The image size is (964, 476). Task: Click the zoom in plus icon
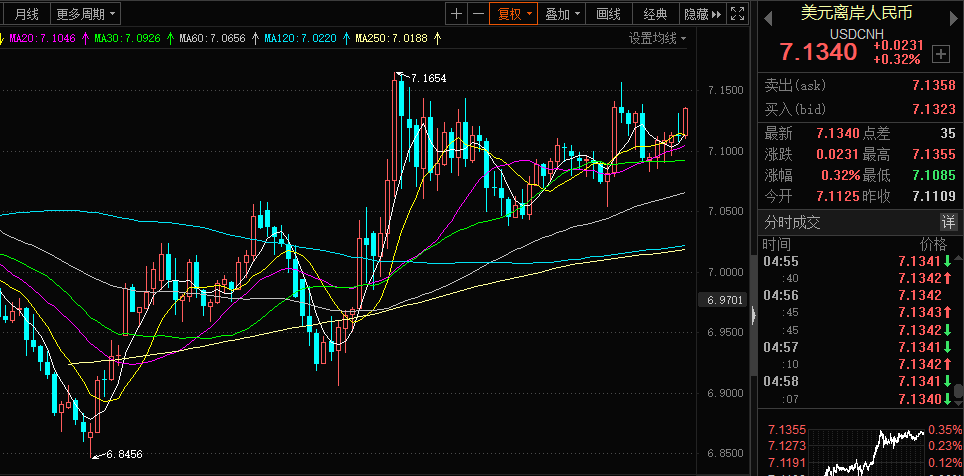[457, 14]
